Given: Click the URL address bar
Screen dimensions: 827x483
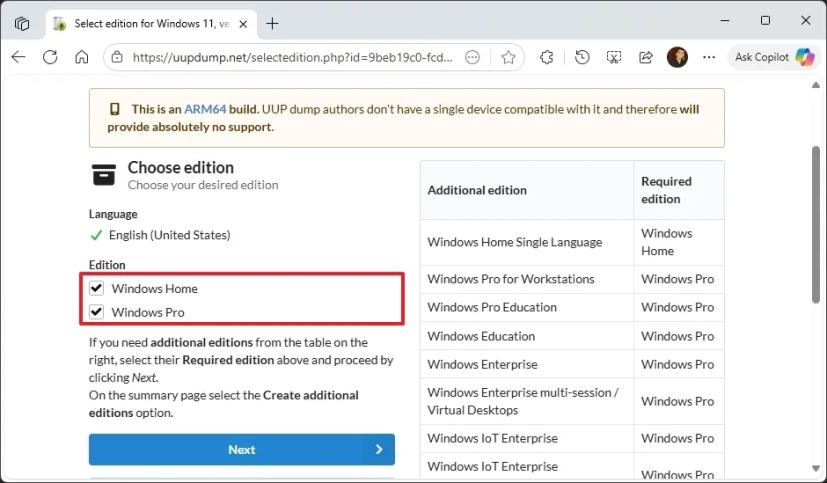Looking at the screenshot, I should point(290,57).
